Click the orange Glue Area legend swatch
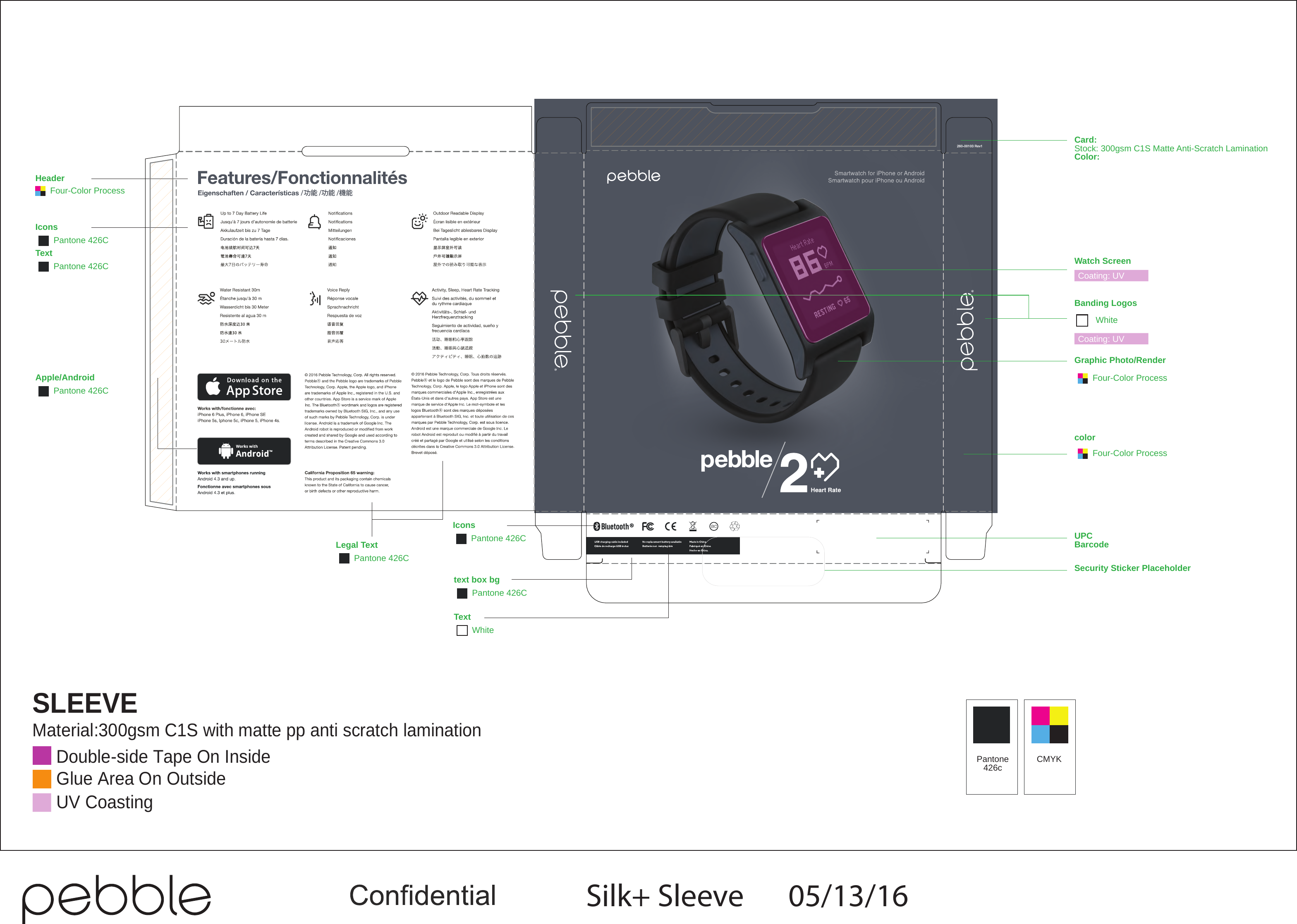 coord(42,779)
